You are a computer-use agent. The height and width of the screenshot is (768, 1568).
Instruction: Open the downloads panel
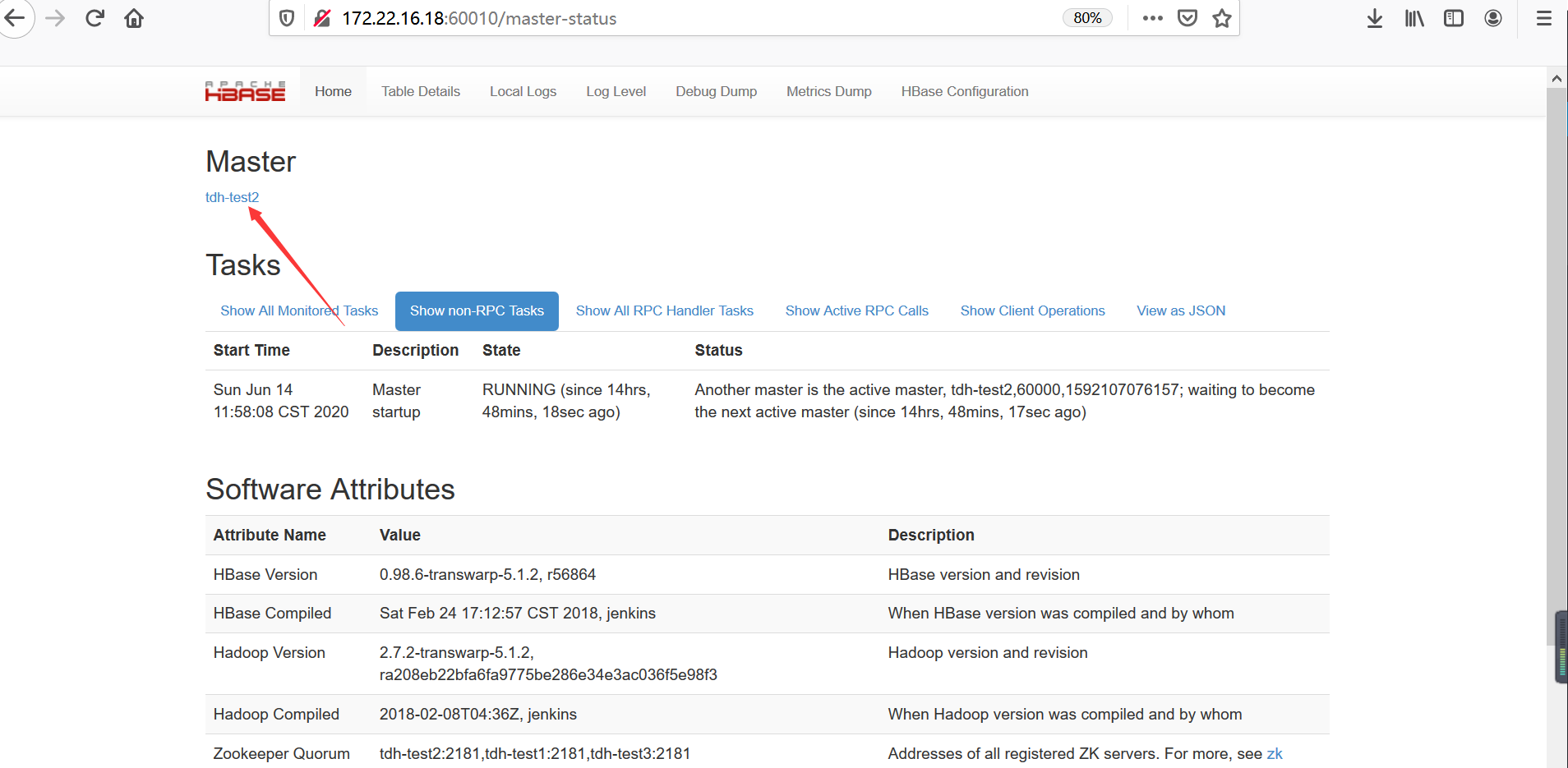1374,17
